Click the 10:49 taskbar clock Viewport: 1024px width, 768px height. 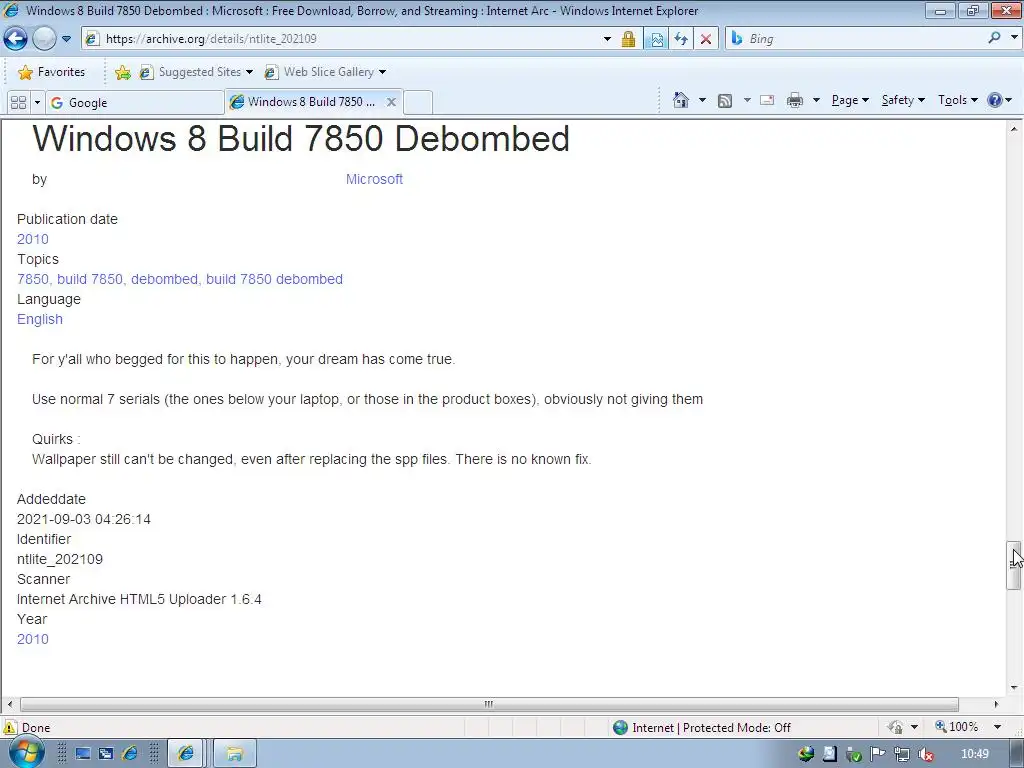click(975, 754)
